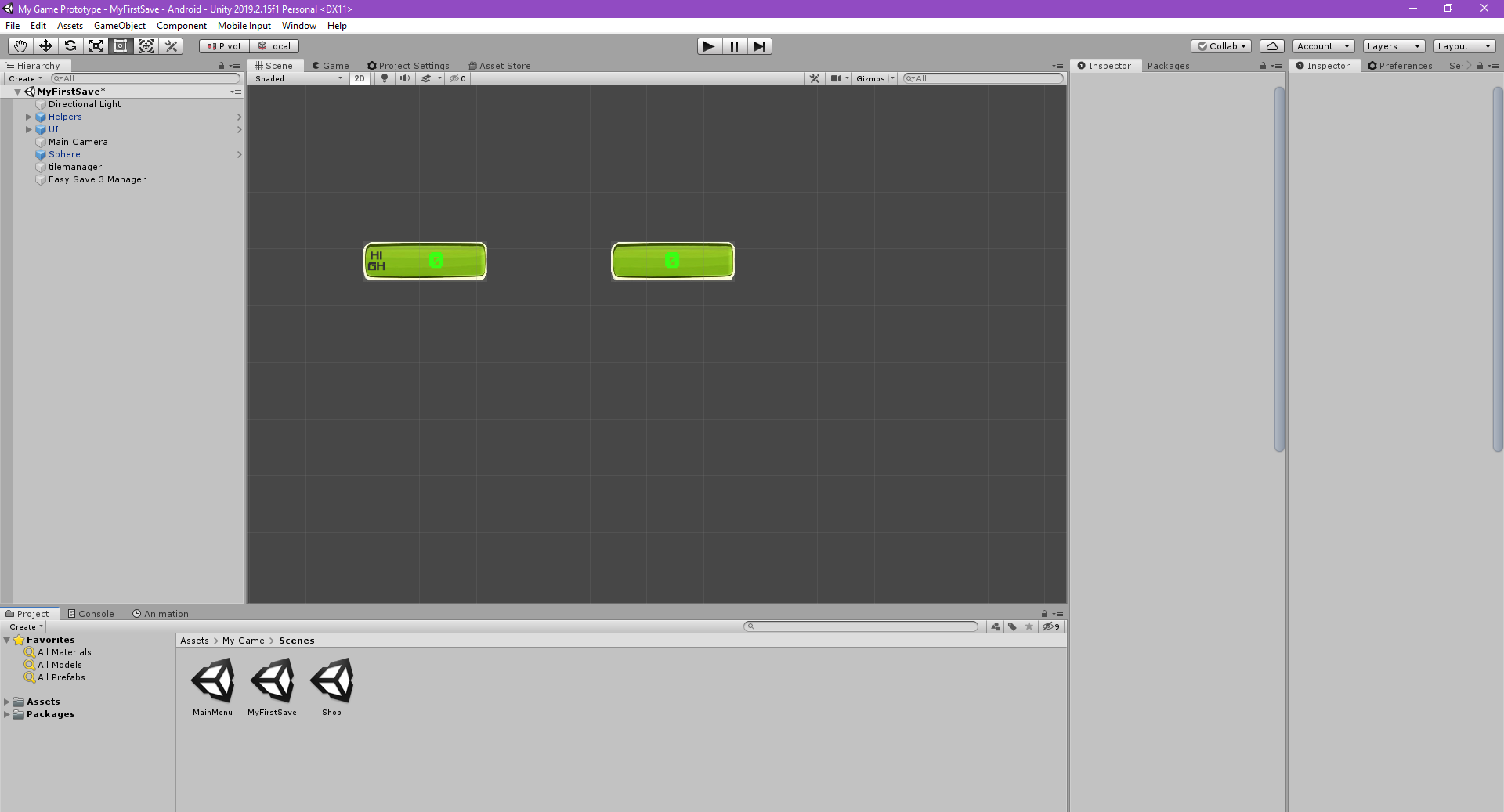Pause the game playback
1504x812 pixels.
(x=734, y=46)
